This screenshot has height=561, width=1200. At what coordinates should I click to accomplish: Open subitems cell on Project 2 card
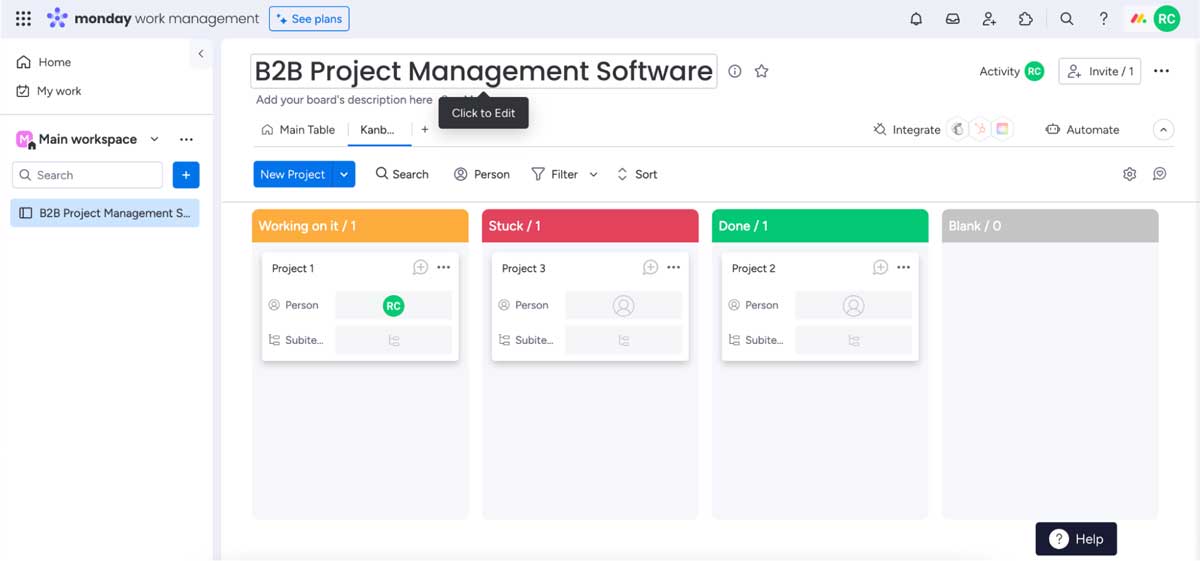854,340
